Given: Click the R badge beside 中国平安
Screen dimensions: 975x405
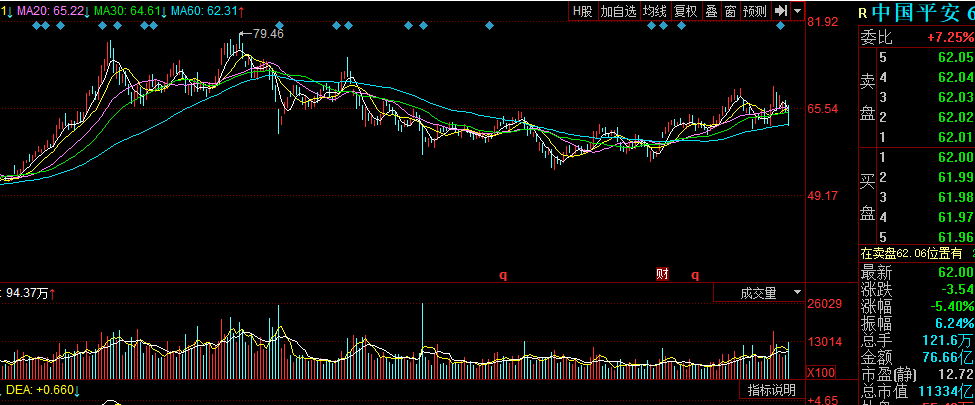Looking at the screenshot, I should [x=862, y=12].
